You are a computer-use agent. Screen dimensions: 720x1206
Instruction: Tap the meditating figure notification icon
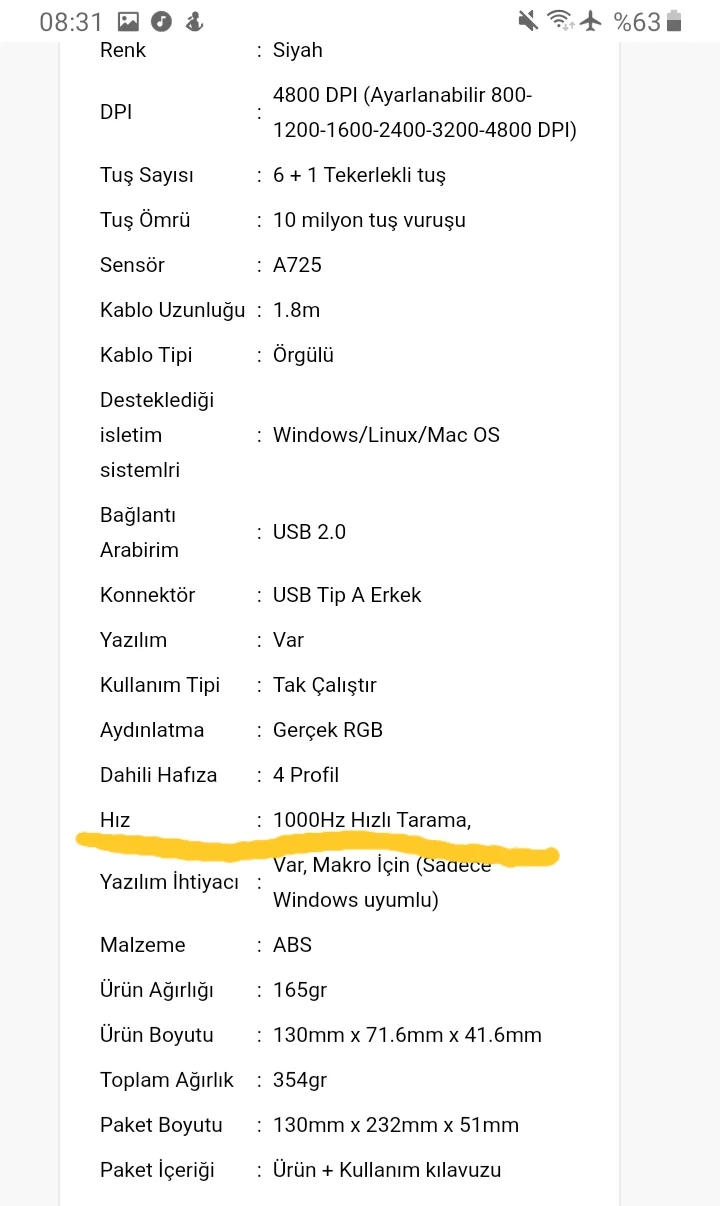(194, 22)
